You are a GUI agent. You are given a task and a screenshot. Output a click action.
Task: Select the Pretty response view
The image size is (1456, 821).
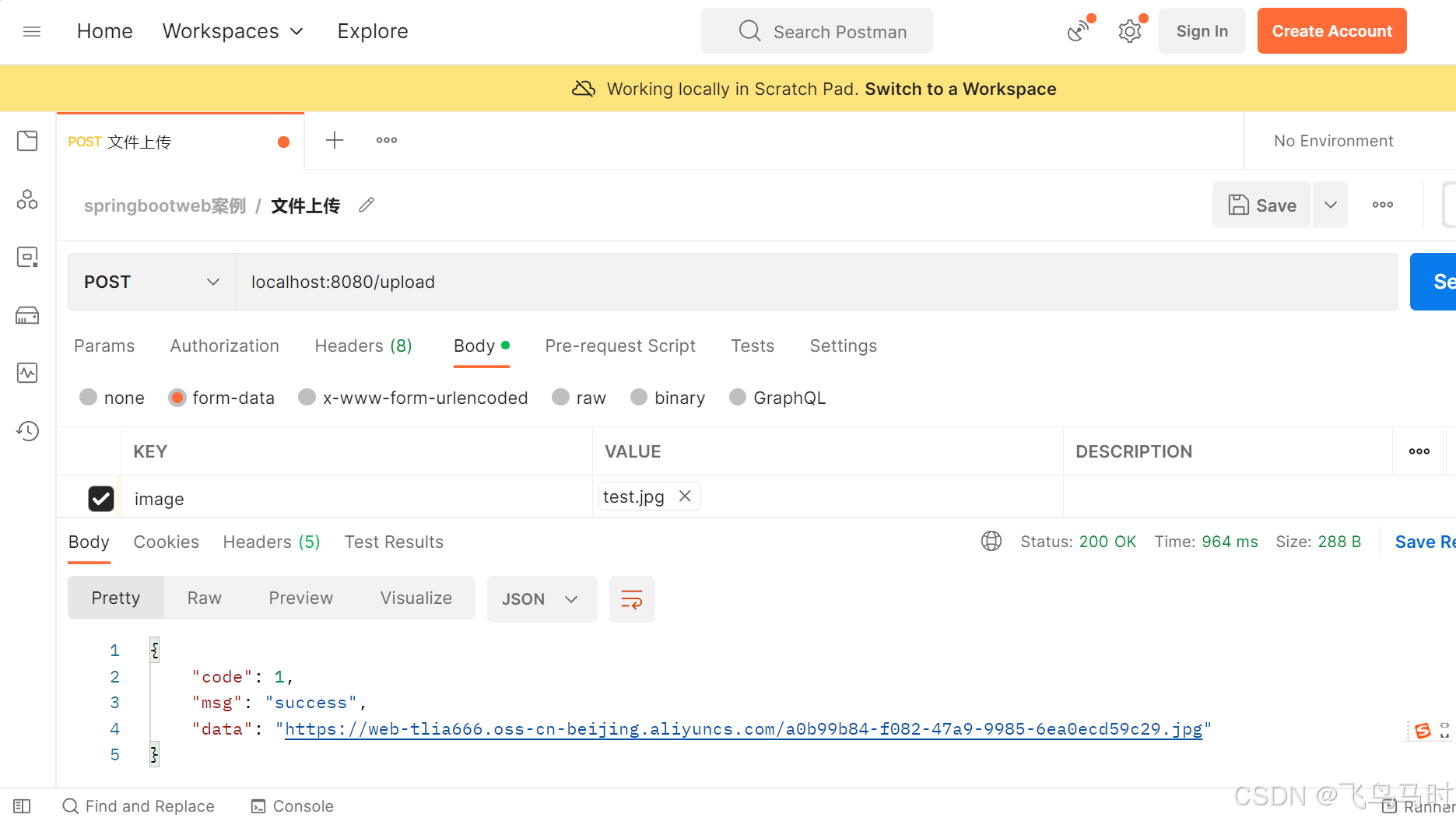pos(116,598)
